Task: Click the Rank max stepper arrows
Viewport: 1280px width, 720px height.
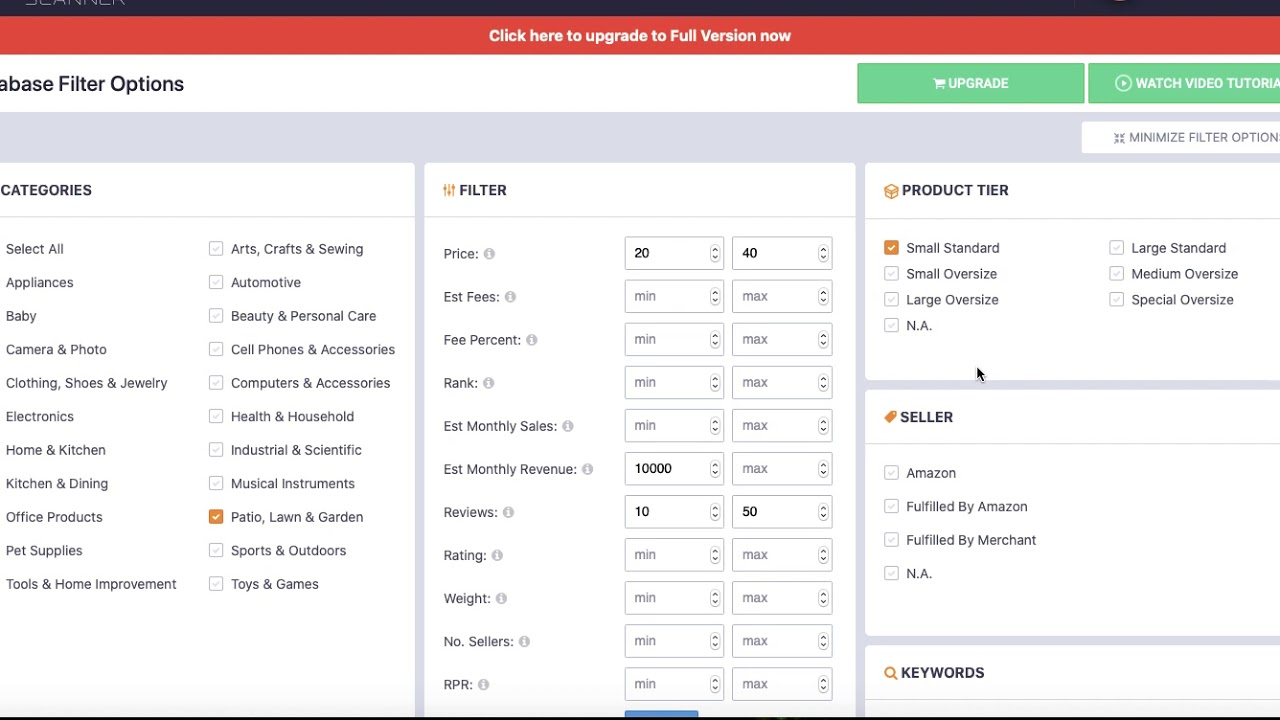Action: (x=823, y=383)
